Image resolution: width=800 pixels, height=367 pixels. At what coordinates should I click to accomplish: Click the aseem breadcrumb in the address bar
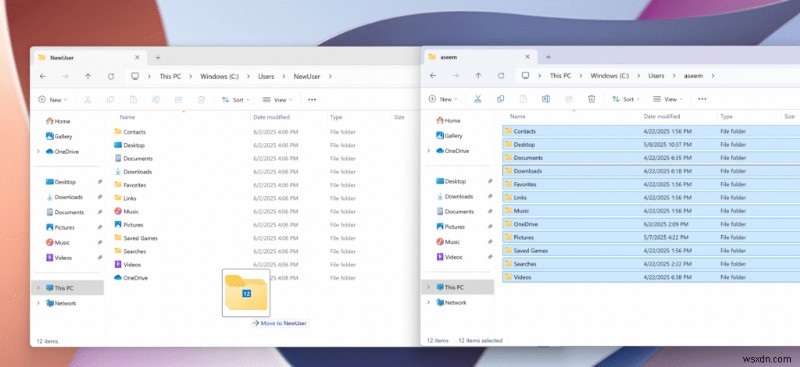693,76
